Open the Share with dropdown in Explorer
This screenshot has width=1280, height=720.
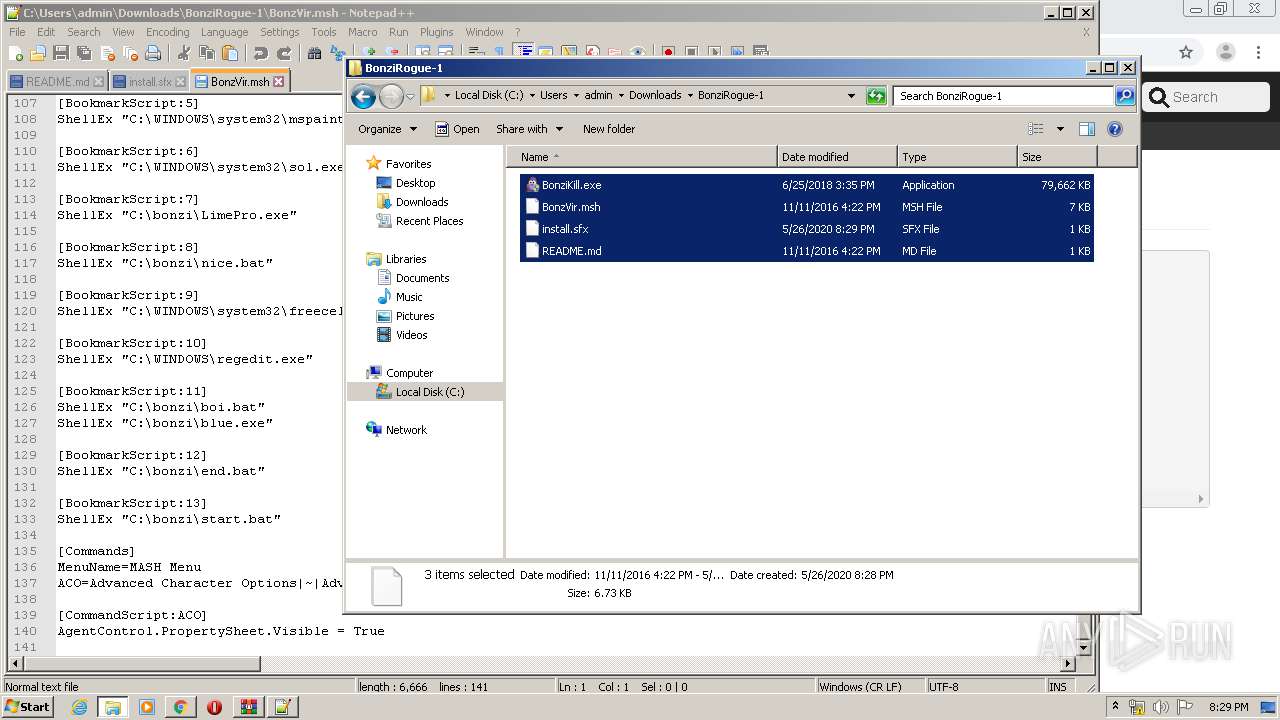[x=529, y=129]
